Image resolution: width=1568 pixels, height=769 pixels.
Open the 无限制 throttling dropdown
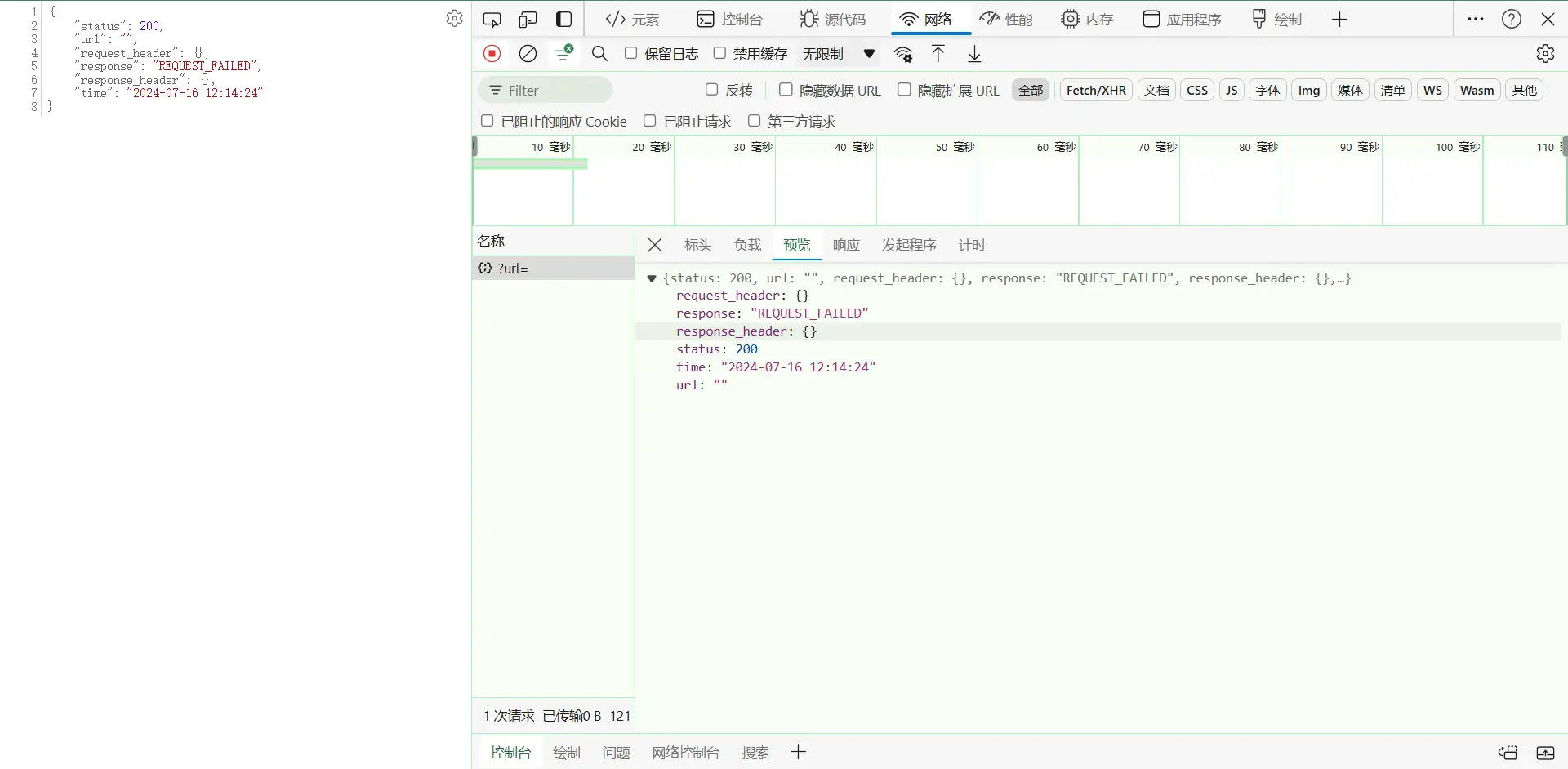click(x=838, y=54)
